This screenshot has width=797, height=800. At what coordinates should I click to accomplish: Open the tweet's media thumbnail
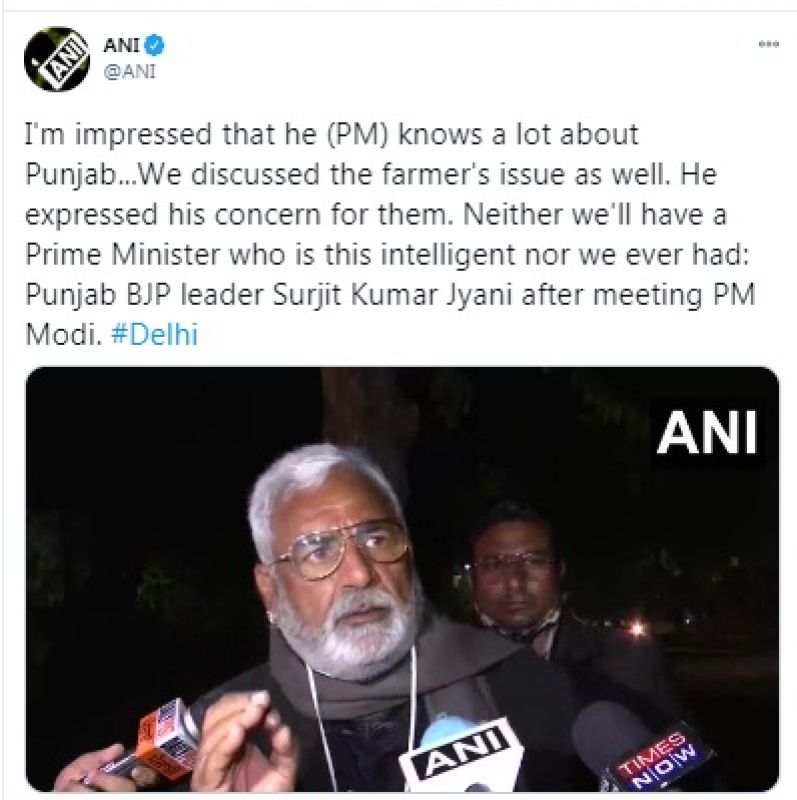(x=402, y=578)
